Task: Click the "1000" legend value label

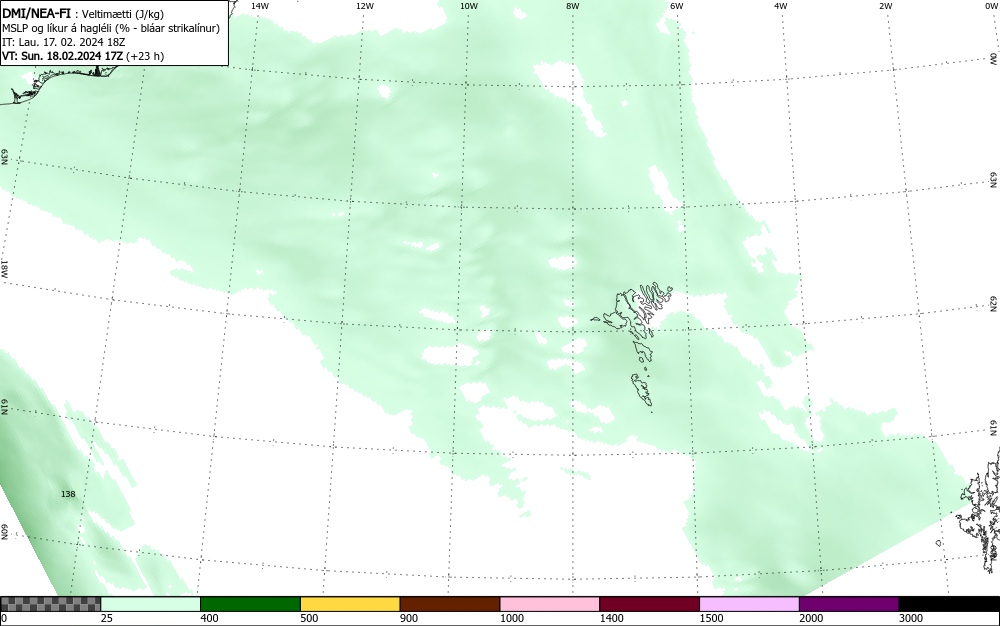Action: [x=511, y=618]
